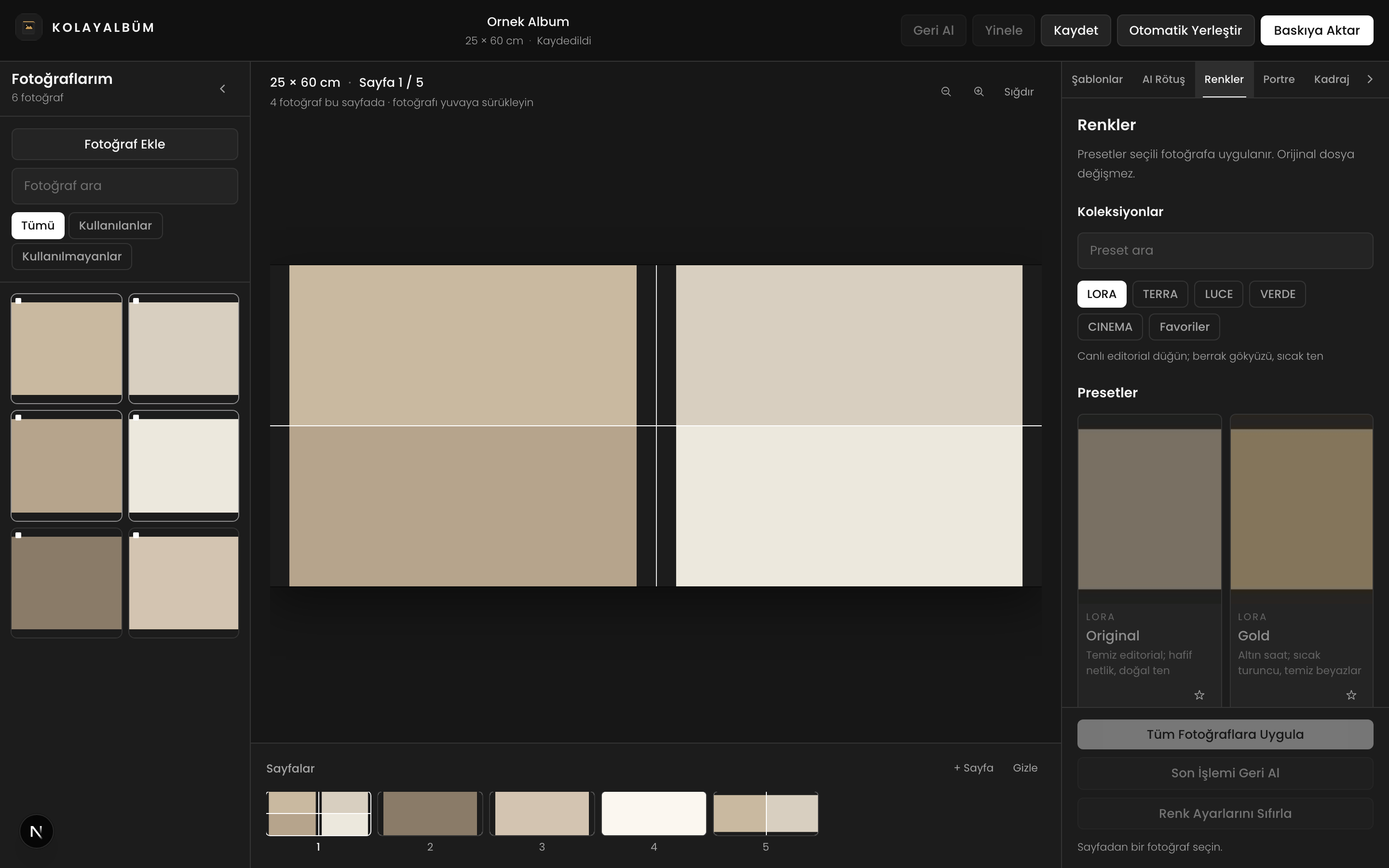Click Baskıya Aktar export button
The height and width of the screenshot is (868, 1389).
(1317, 30)
